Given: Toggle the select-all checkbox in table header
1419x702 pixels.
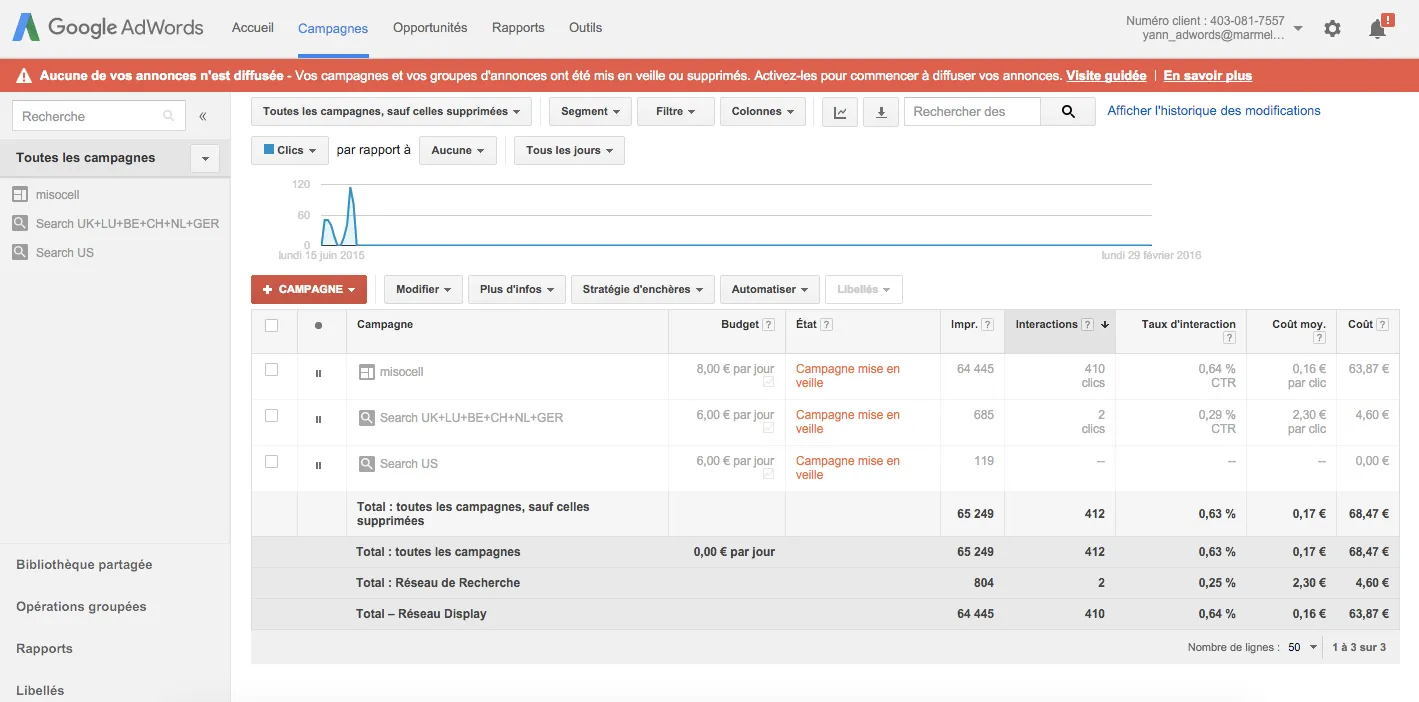Looking at the screenshot, I should point(271,325).
